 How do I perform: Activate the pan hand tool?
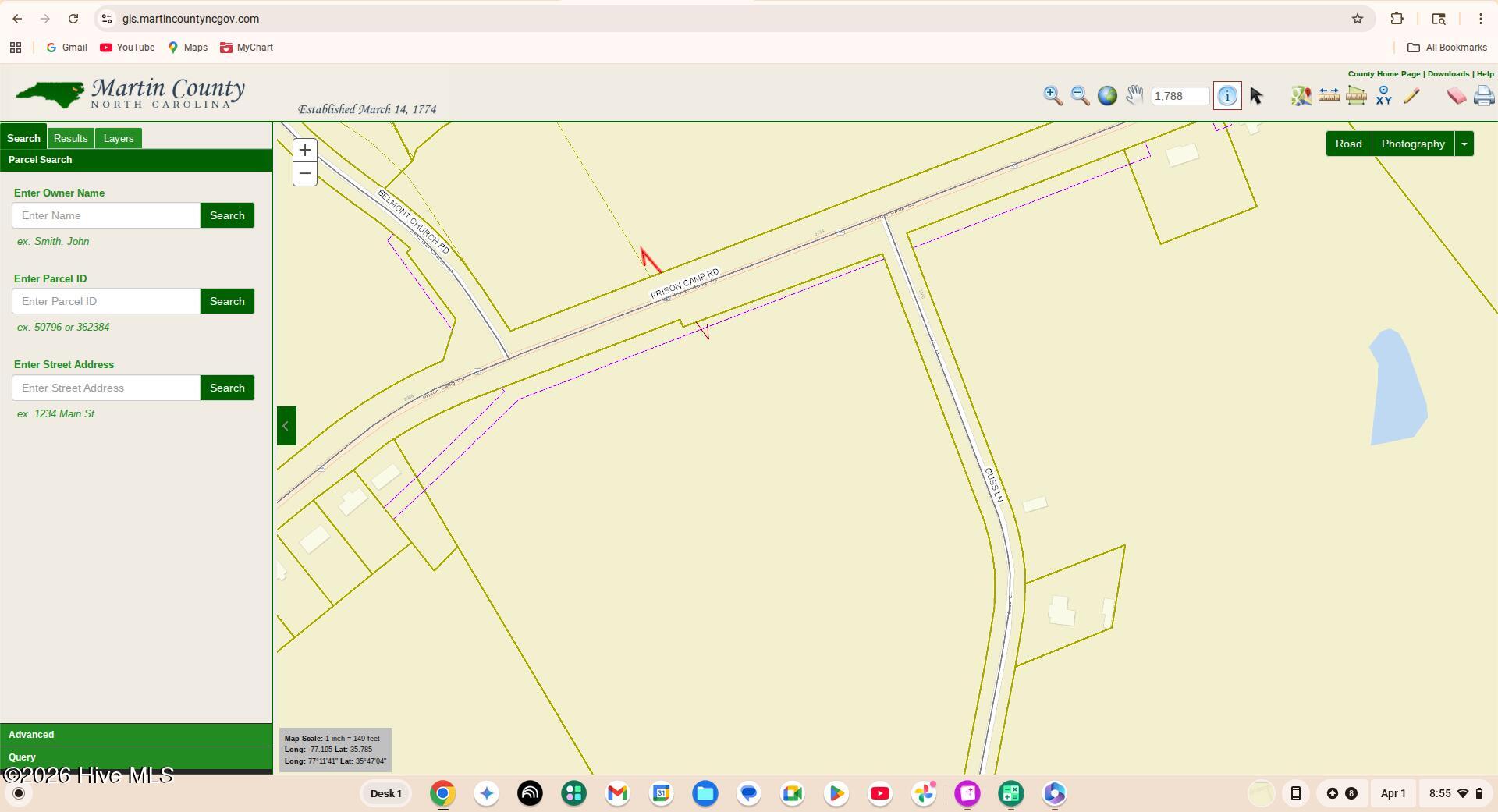[1134, 96]
